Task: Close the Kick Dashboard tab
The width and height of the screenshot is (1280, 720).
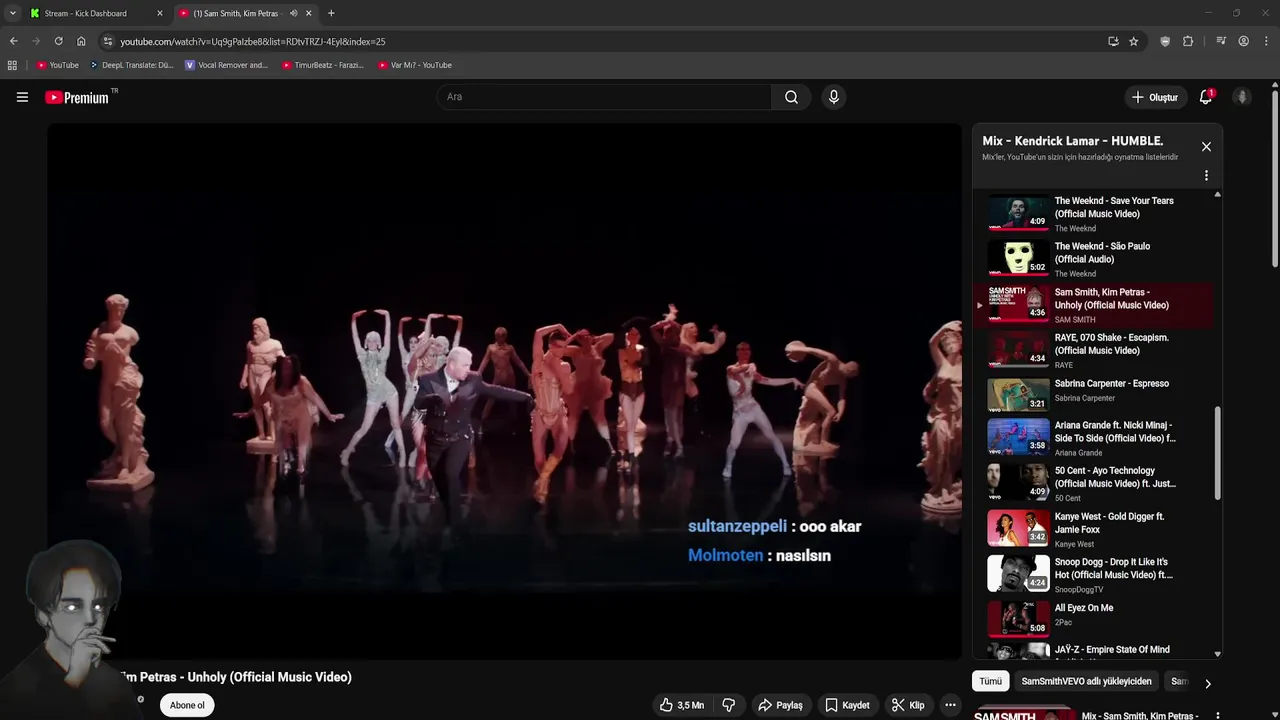Action: [159, 13]
